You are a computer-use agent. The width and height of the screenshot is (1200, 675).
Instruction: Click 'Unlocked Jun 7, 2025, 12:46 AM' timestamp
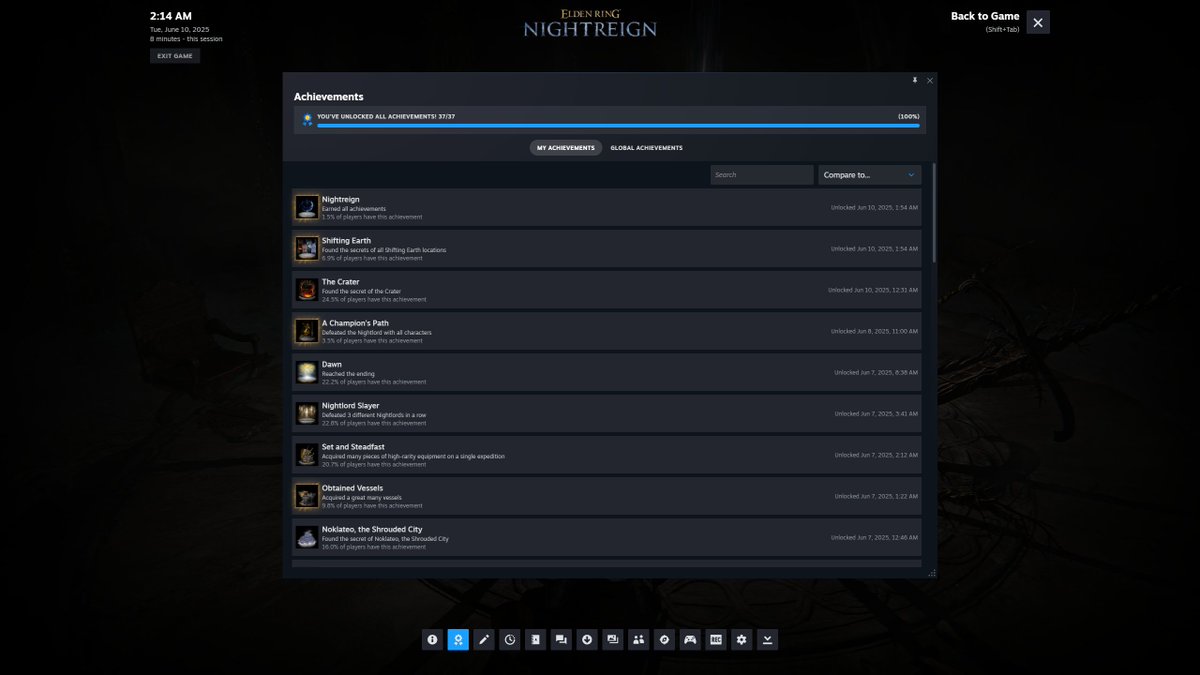[874, 537]
